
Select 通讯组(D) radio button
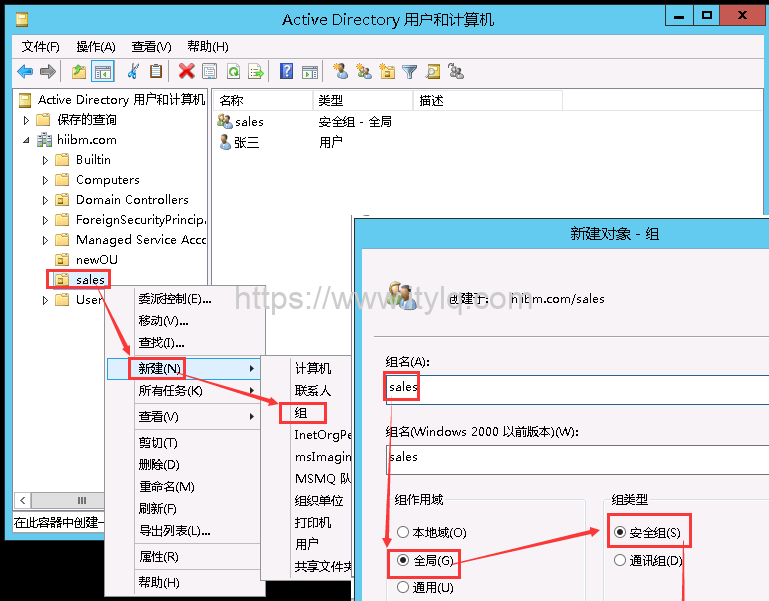pos(620,560)
